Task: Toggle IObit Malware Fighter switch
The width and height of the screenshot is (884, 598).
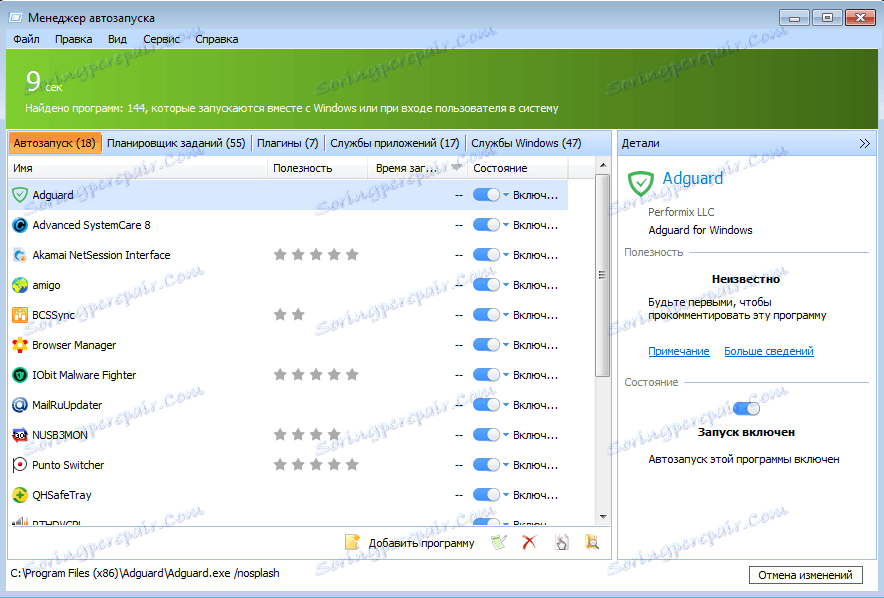Action: (x=486, y=375)
